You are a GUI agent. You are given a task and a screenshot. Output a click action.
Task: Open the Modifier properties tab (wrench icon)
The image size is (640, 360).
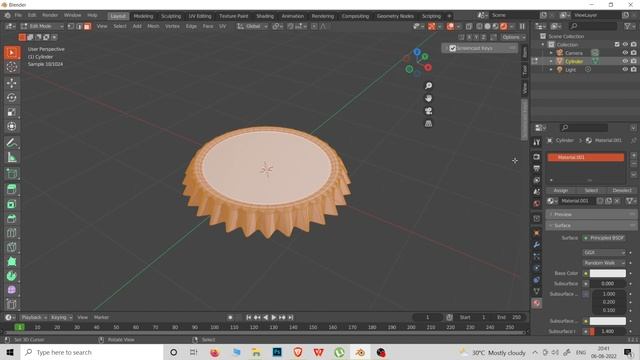[537, 244]
